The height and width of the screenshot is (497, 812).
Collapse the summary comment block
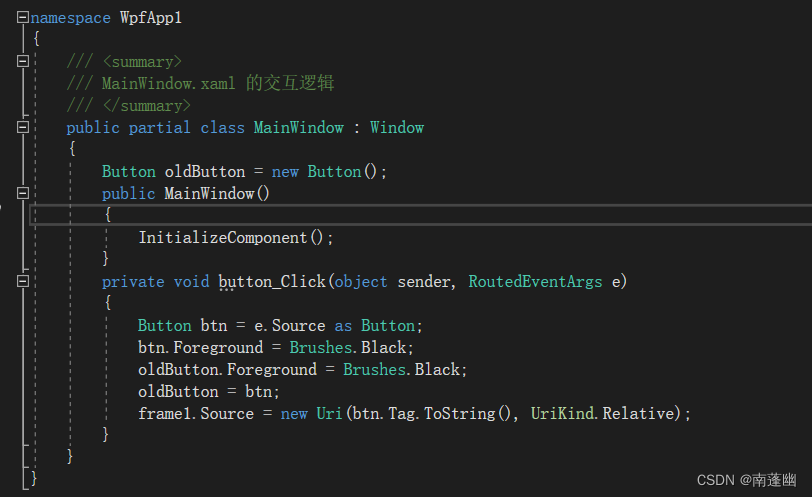23,62
